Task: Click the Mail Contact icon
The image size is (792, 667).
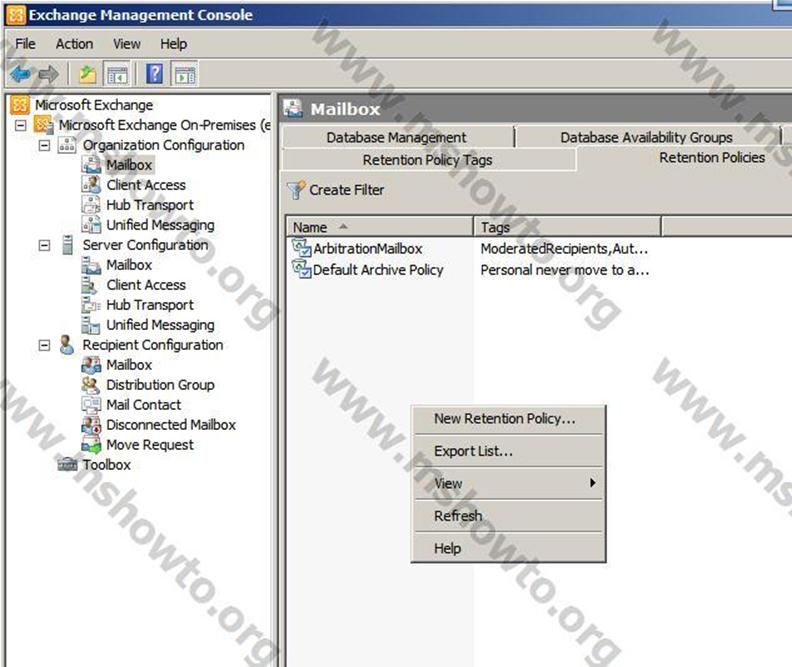Action: click(91, 404)
